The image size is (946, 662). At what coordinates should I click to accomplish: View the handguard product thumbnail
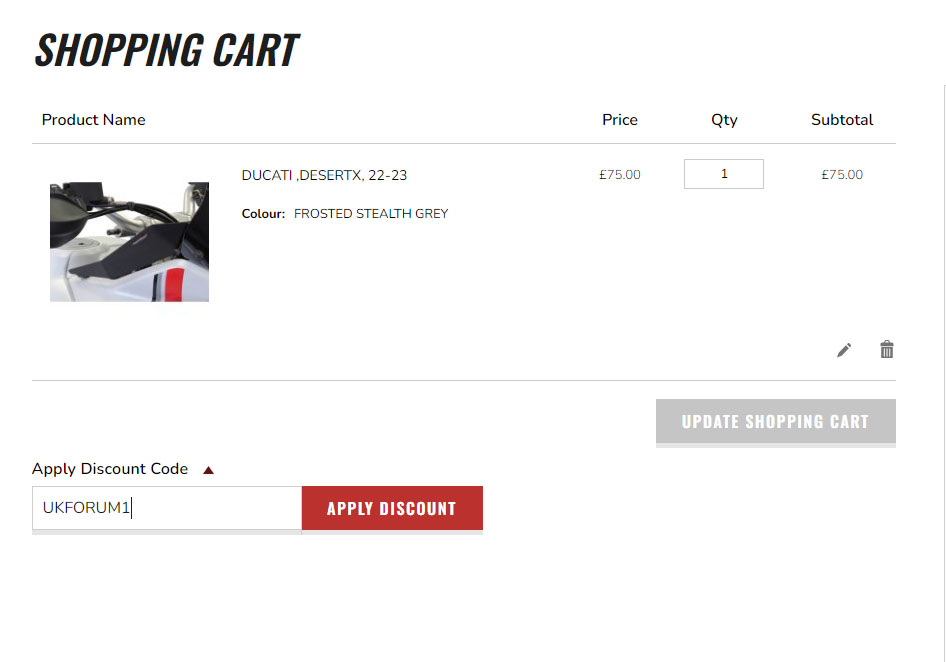click(x=129, y=241)
